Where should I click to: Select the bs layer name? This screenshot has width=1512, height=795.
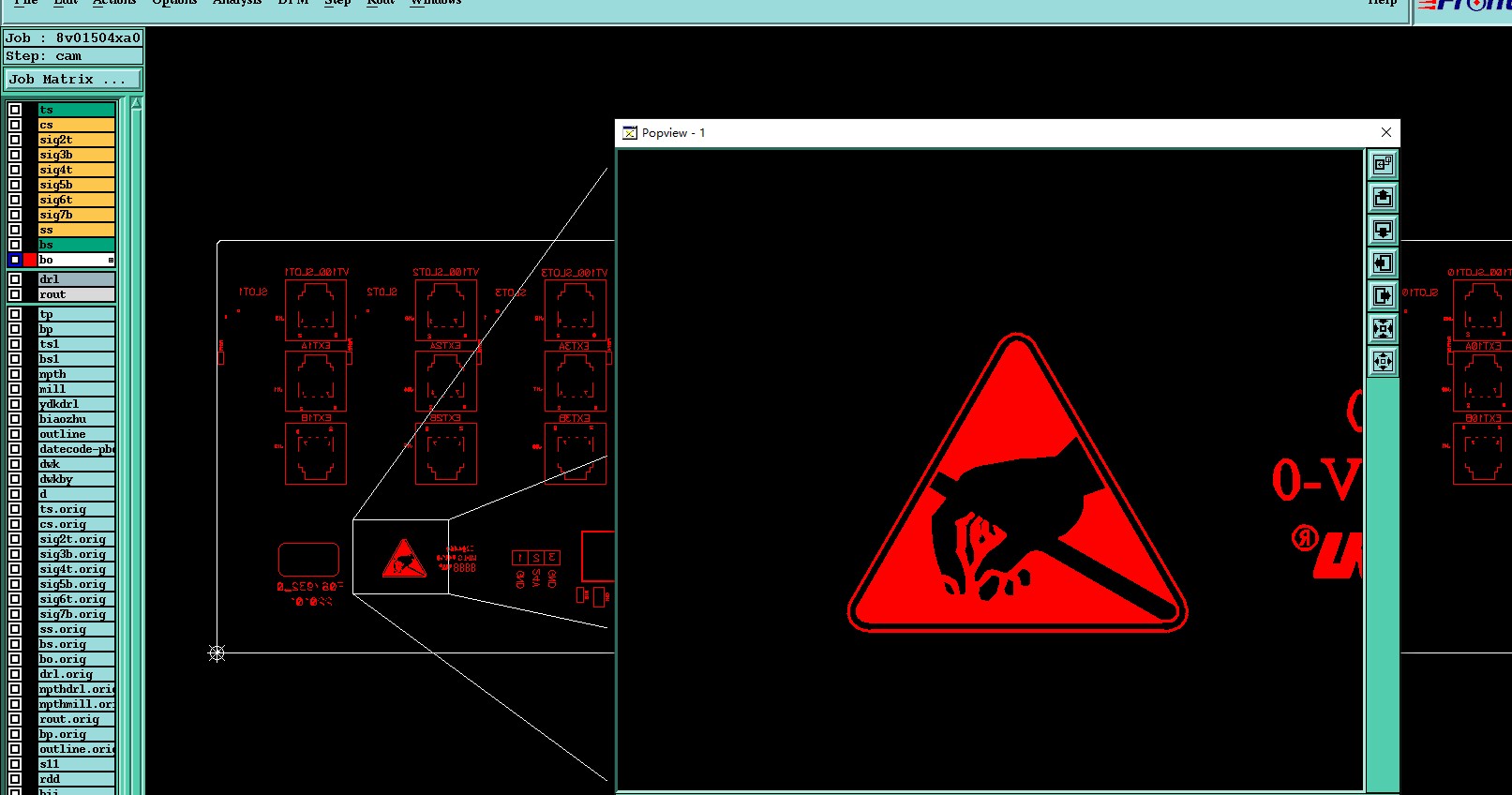(76, 245)
